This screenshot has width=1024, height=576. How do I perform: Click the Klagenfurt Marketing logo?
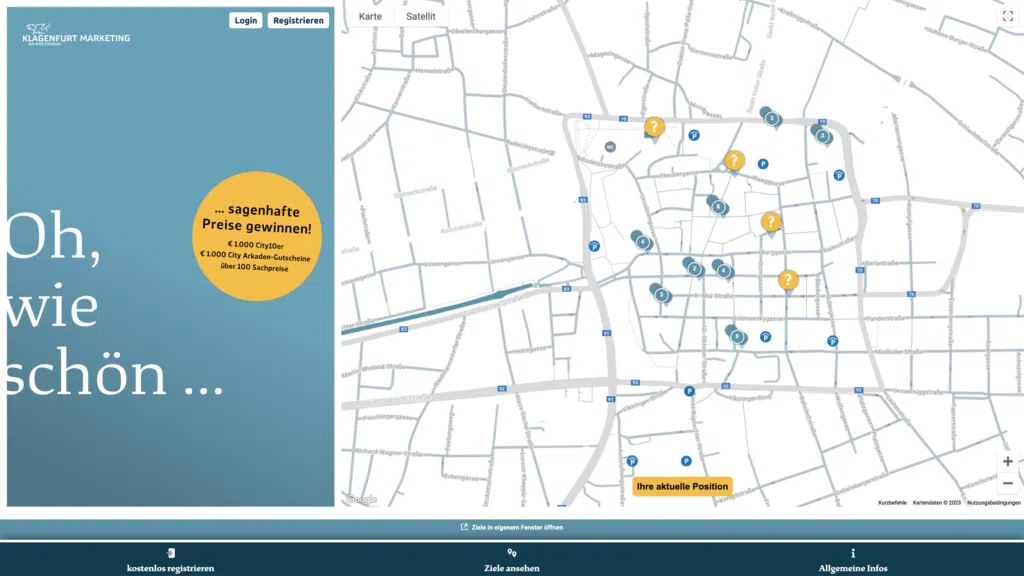(x=76, y=33)
